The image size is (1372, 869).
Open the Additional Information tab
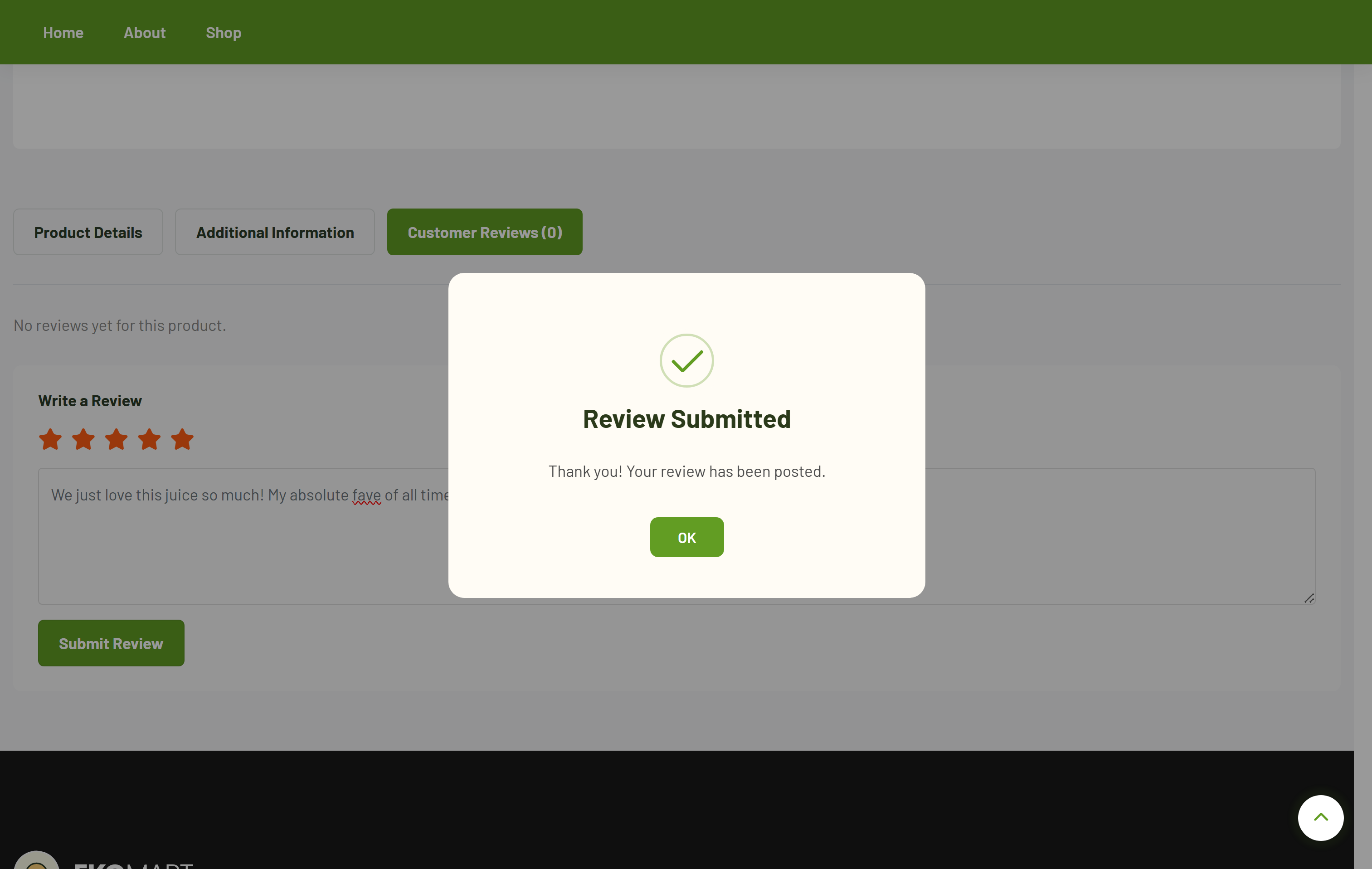tap(275, 232)
